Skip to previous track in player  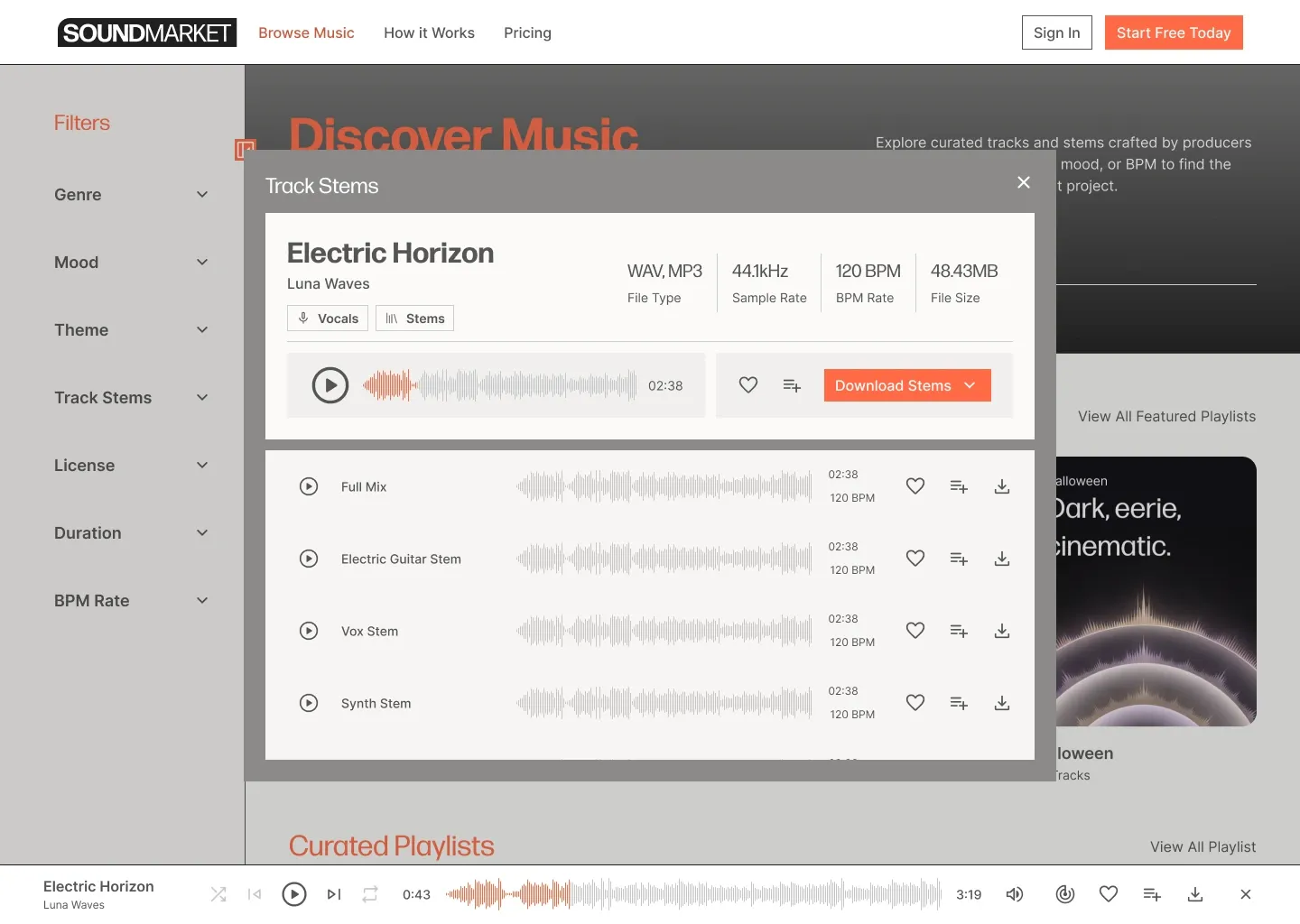click(255, 894)
